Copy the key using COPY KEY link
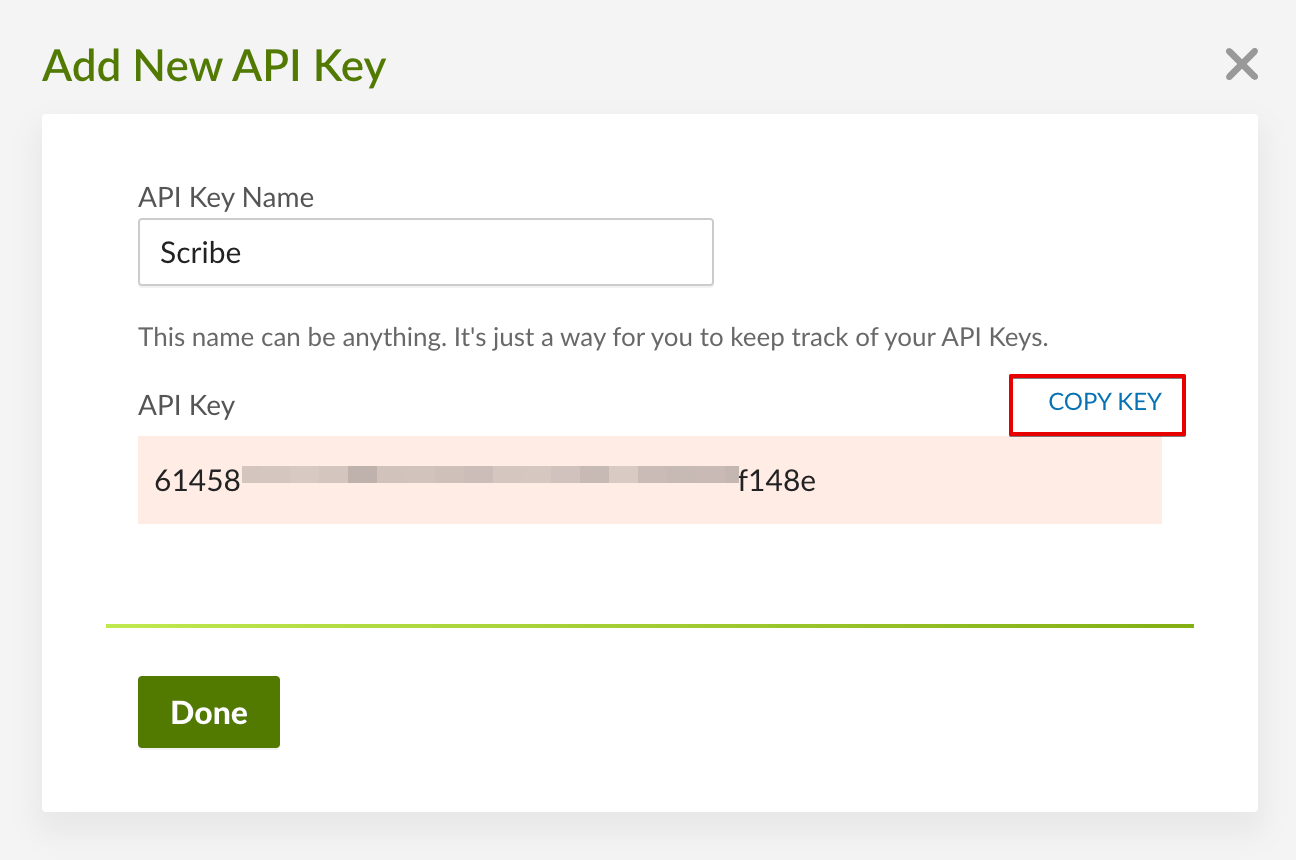 click(1104, 402)
